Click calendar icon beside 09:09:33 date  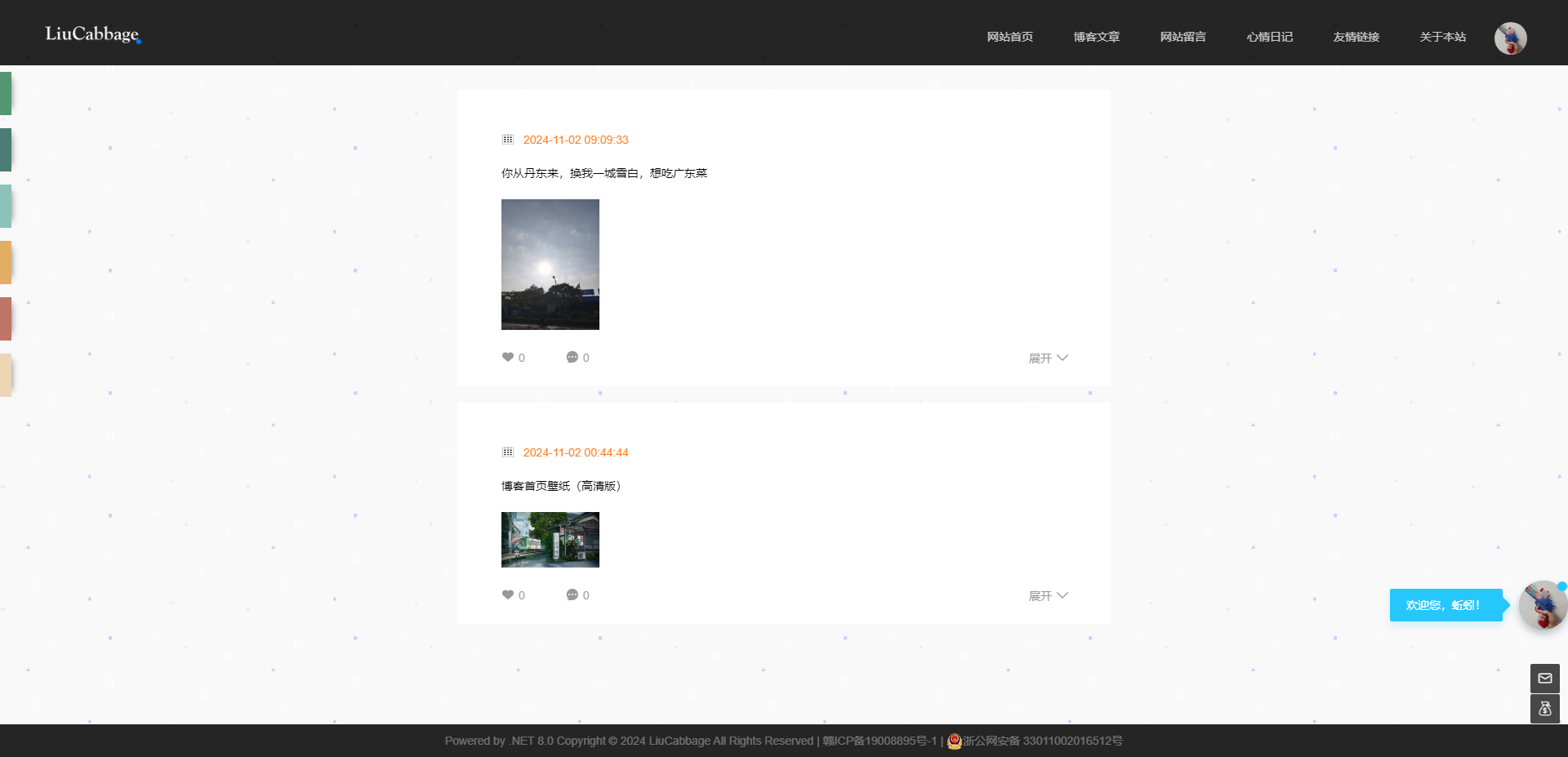pos(507,140)
